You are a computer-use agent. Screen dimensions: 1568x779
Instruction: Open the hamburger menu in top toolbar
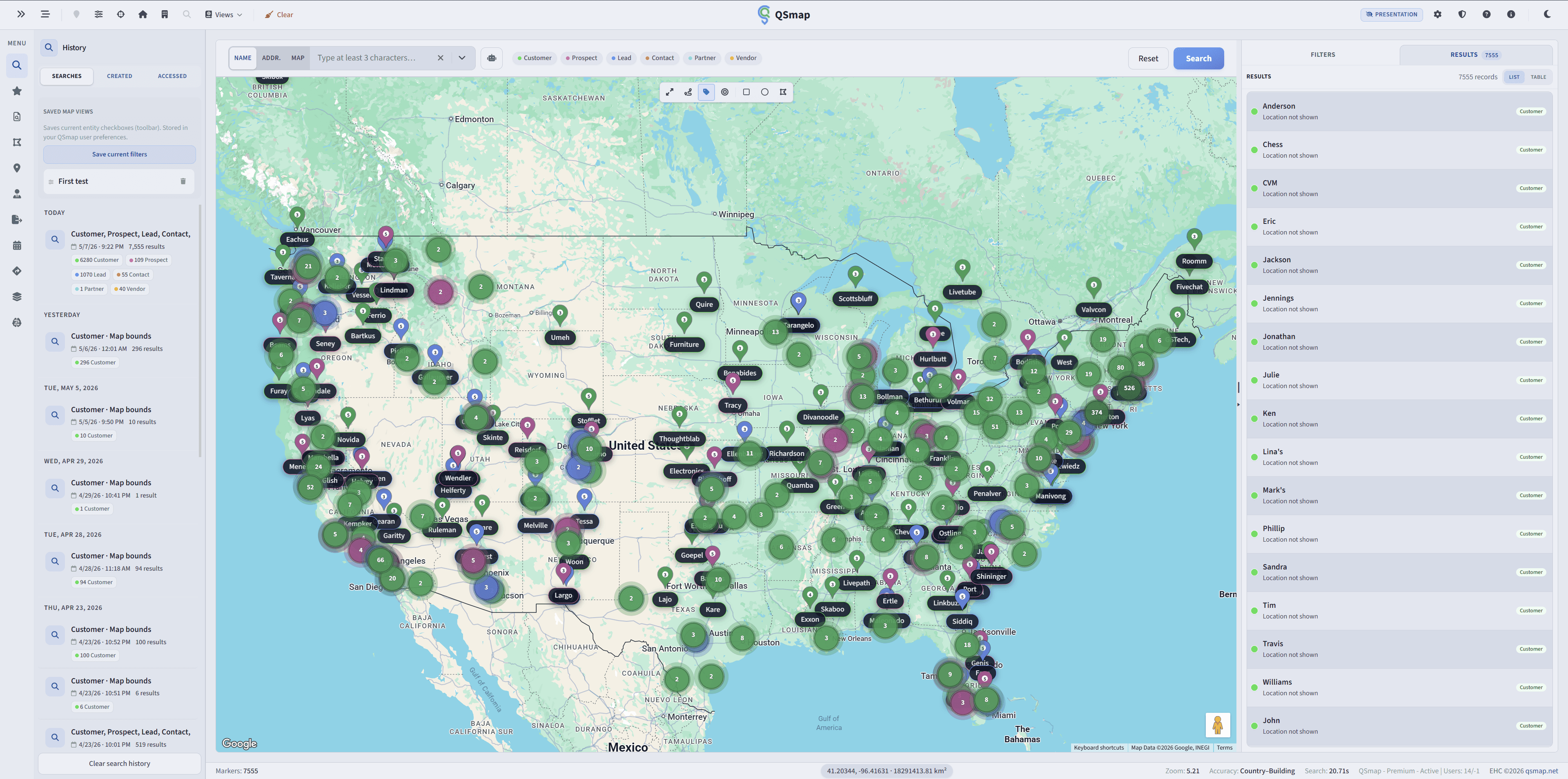pyautogui.click(x=45, y=14)
